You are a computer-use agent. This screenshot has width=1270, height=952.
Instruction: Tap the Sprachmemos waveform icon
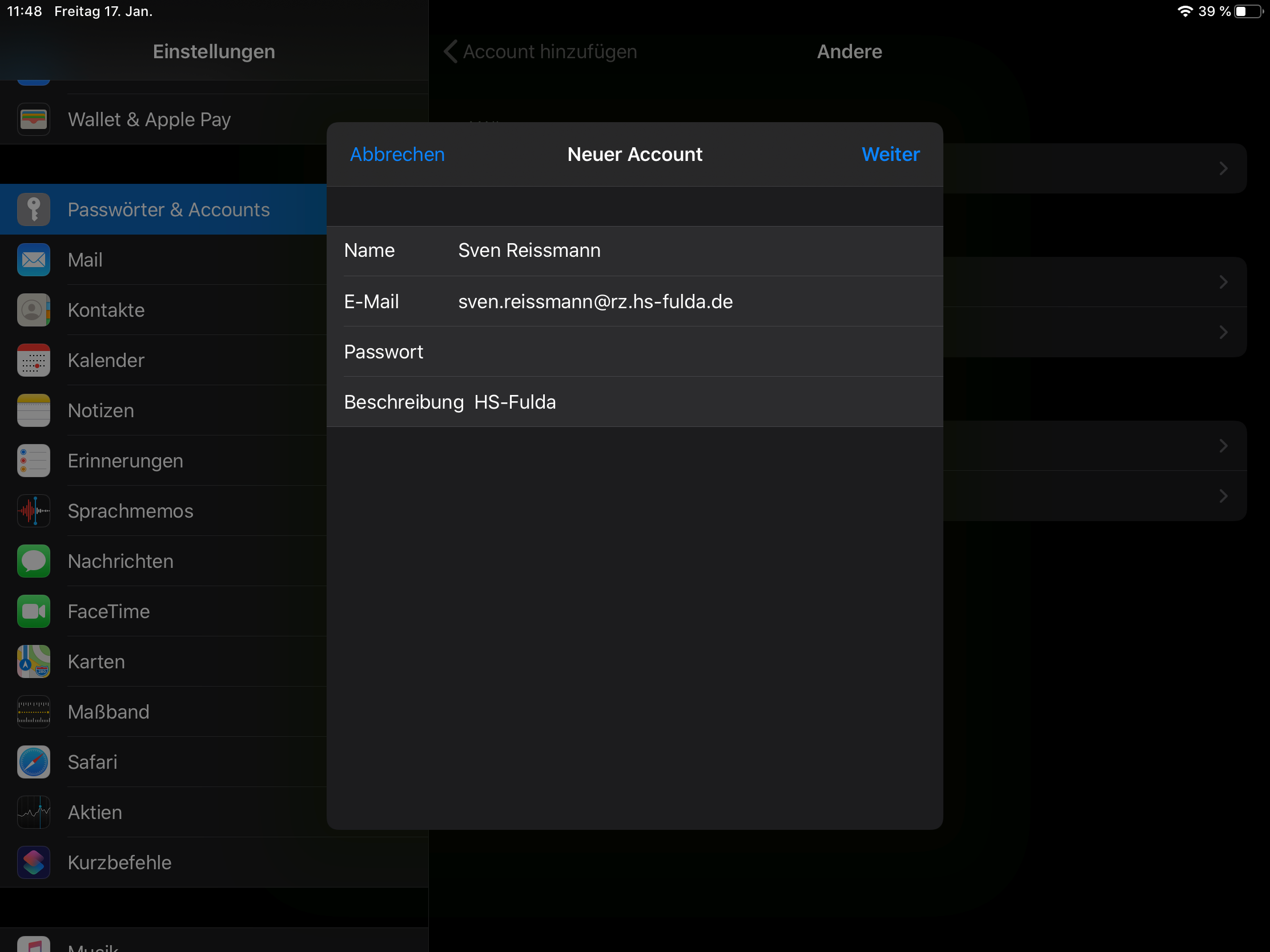(33, 511)
